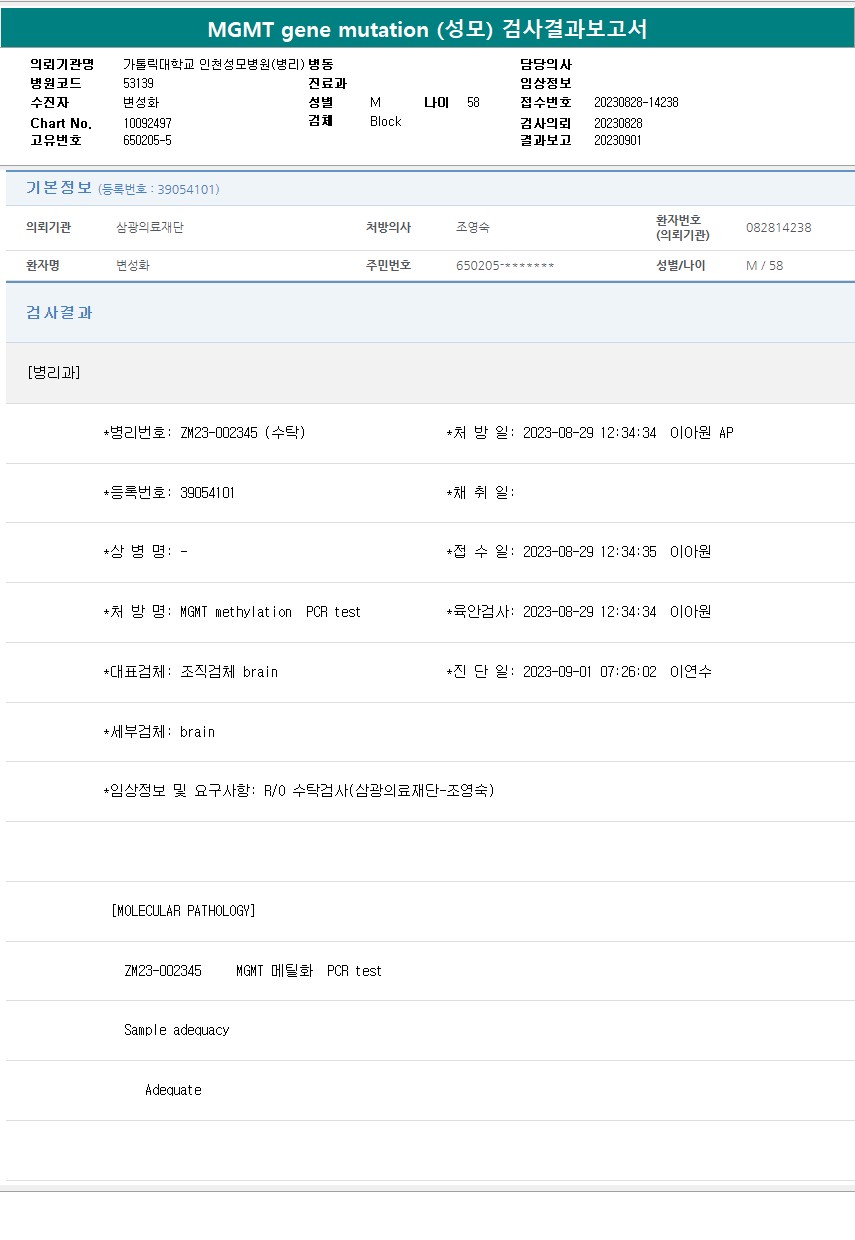855x1240 pixels.
Task: Click the [병리과] heading
Action: (54, 373)
